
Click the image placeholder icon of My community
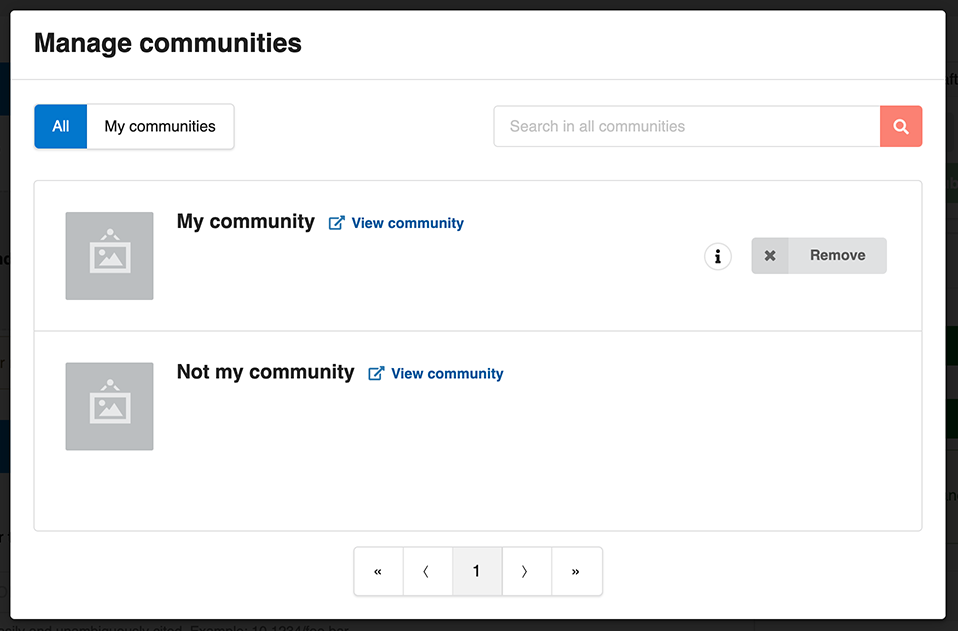[x=109, y=256]
